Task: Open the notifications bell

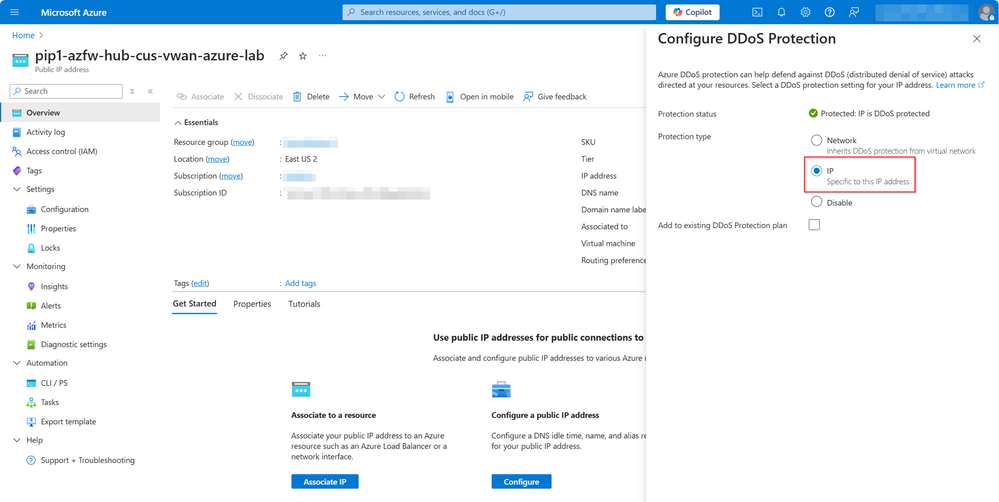Action: 782,12
